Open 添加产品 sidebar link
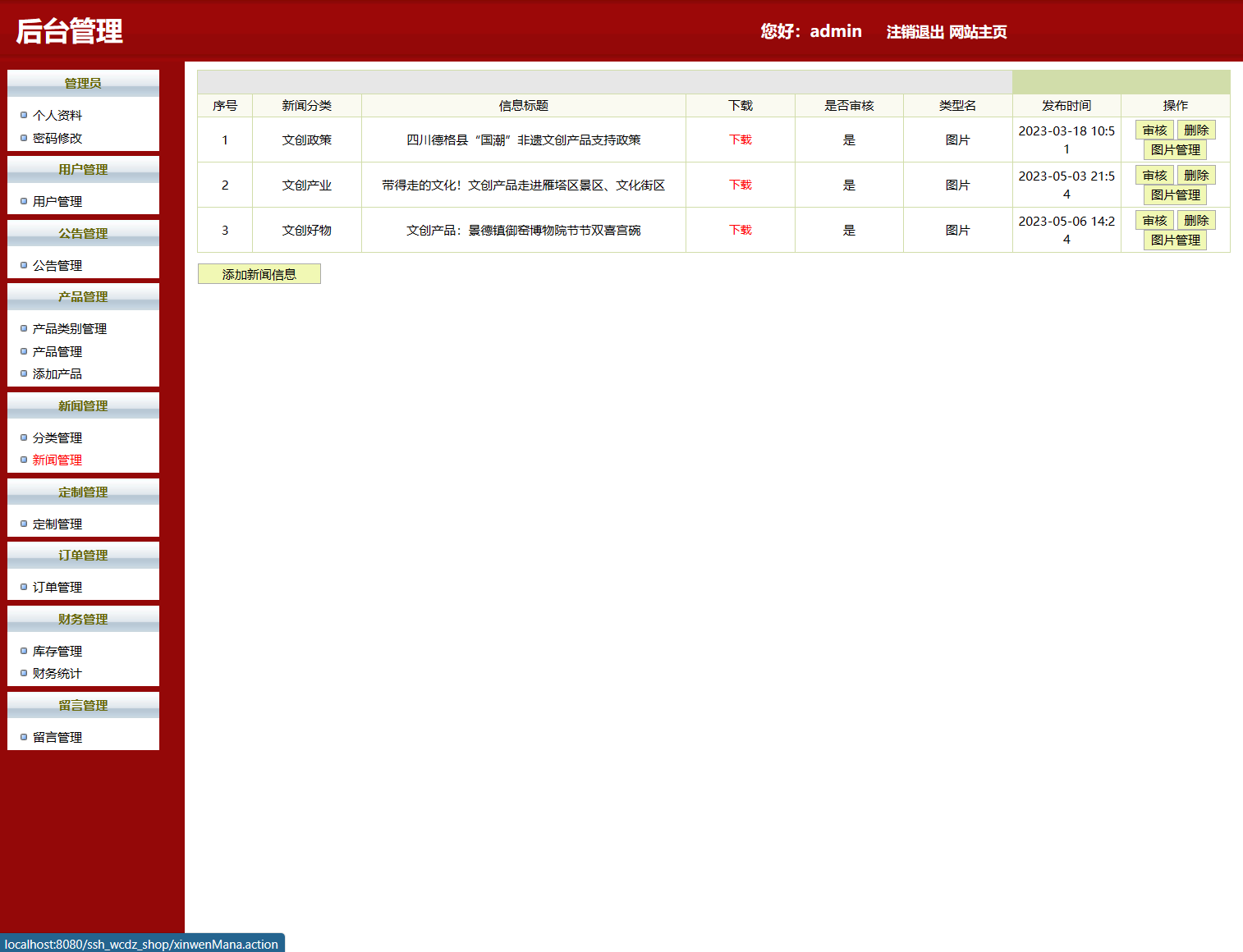This screenshot has width=1243, height=952. [57, 374]
